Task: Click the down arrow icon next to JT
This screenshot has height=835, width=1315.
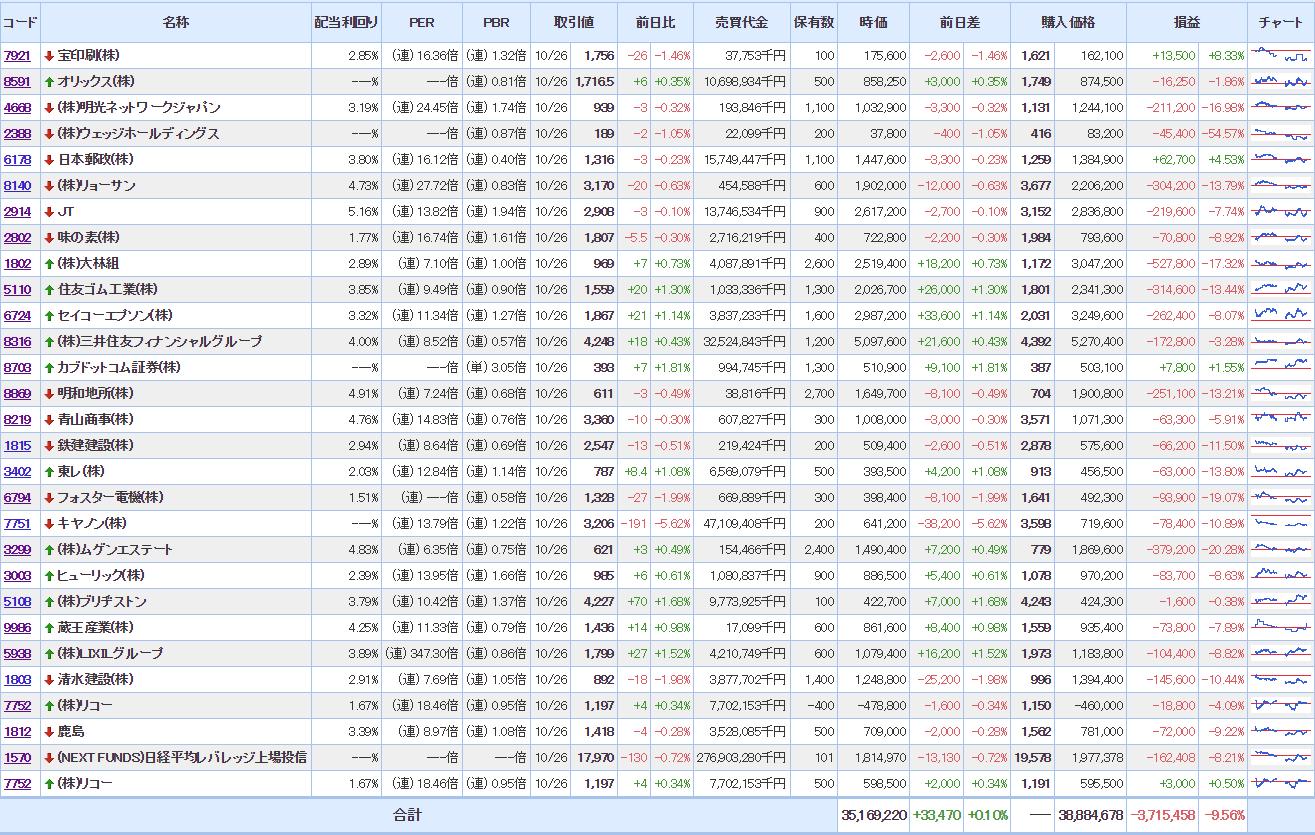Action: [x=48, y=212]
